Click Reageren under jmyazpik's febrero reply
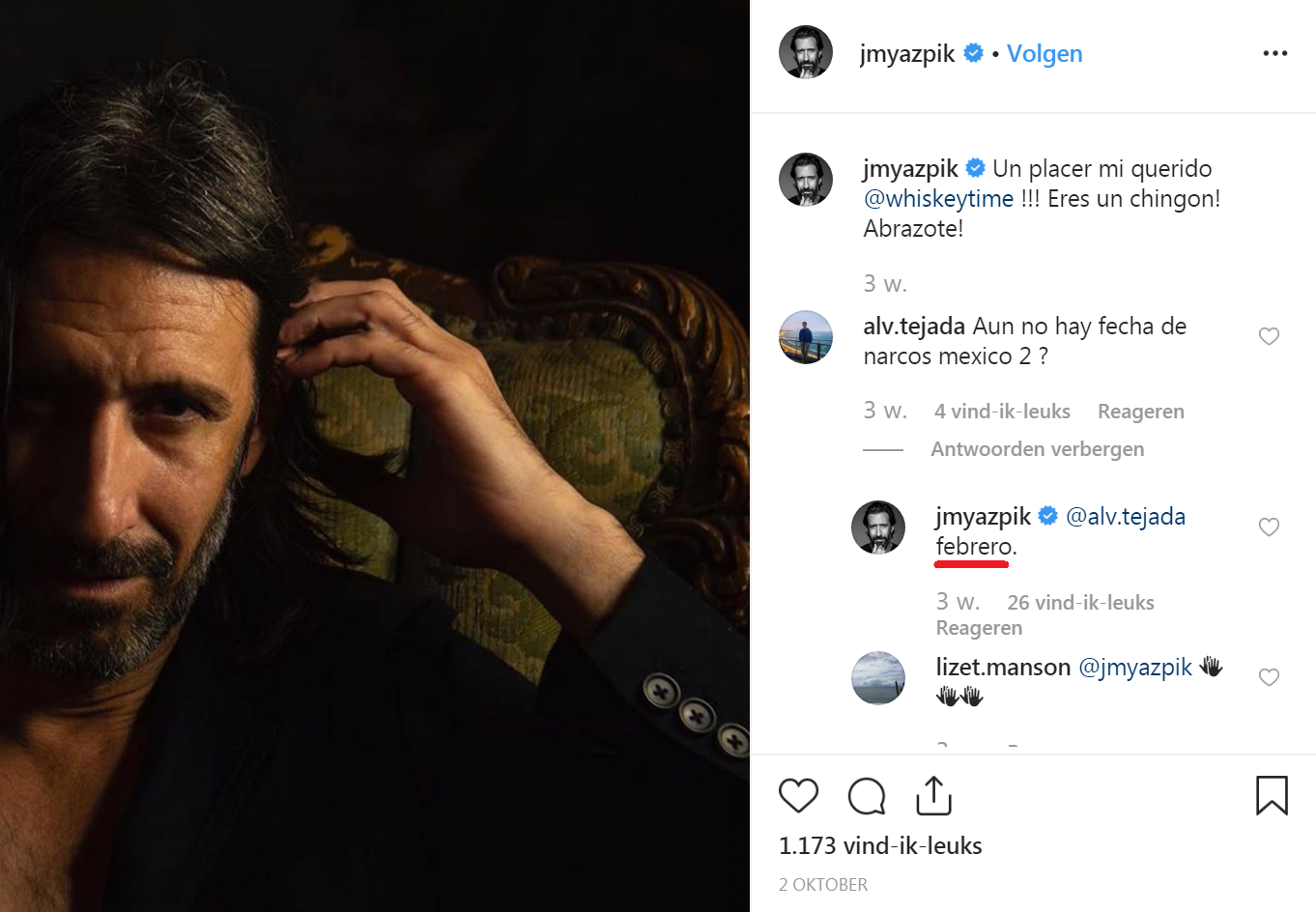 (x=979, y=628)
